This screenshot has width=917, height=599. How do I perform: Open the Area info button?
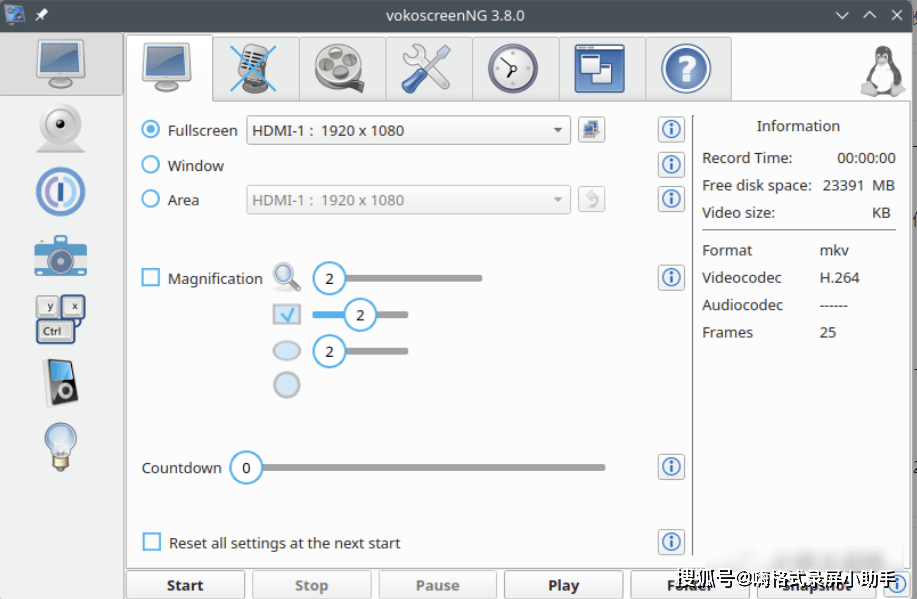pyautogui.click(x=671, y=199)
